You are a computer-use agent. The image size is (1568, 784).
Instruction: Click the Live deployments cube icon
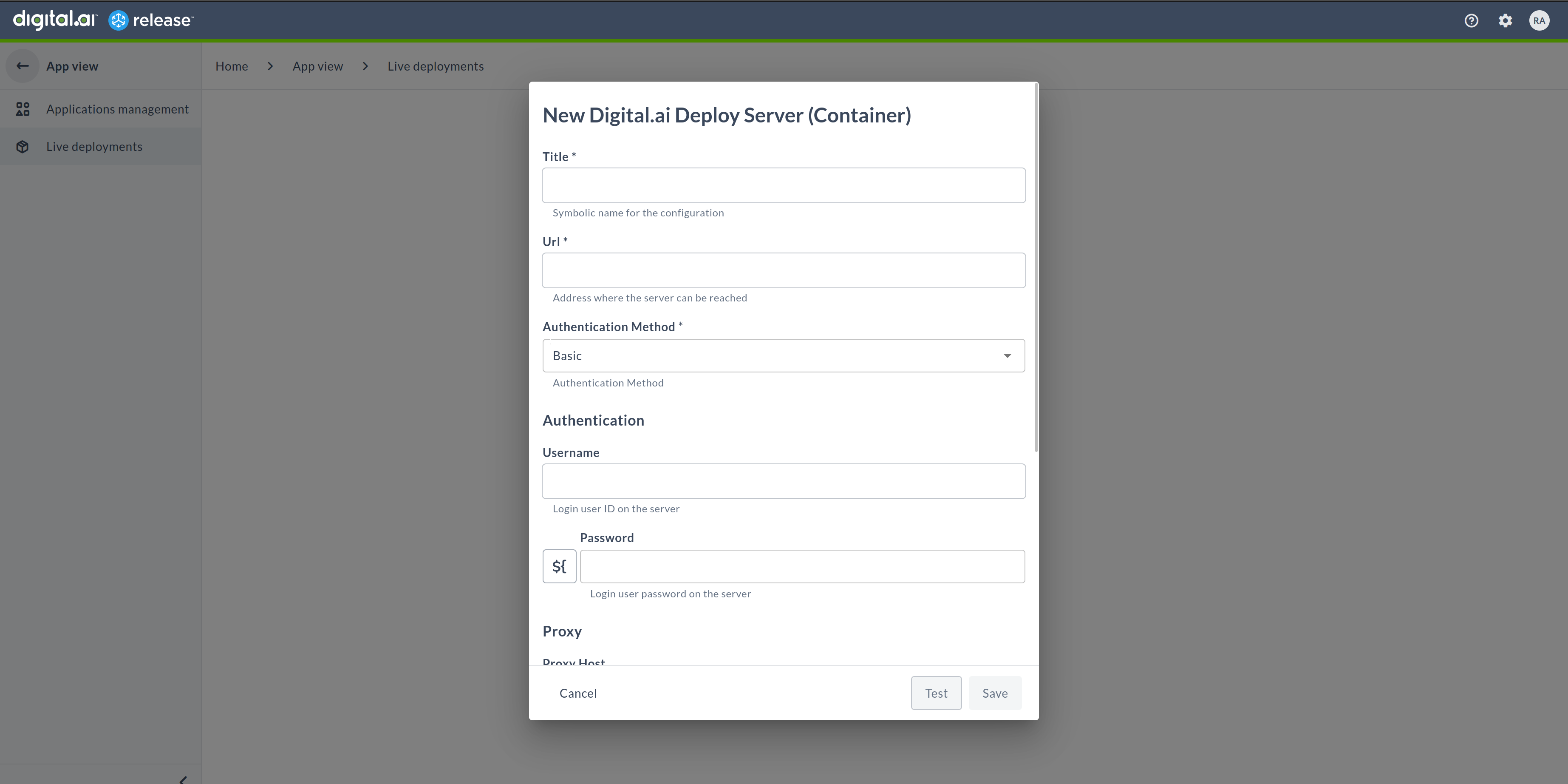click(23, 147)
